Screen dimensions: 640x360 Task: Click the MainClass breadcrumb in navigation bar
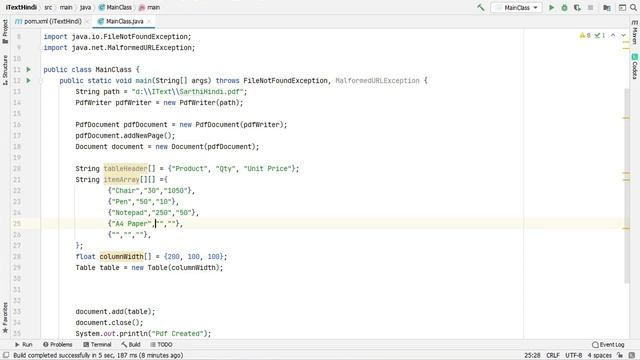tap(115, 7)
